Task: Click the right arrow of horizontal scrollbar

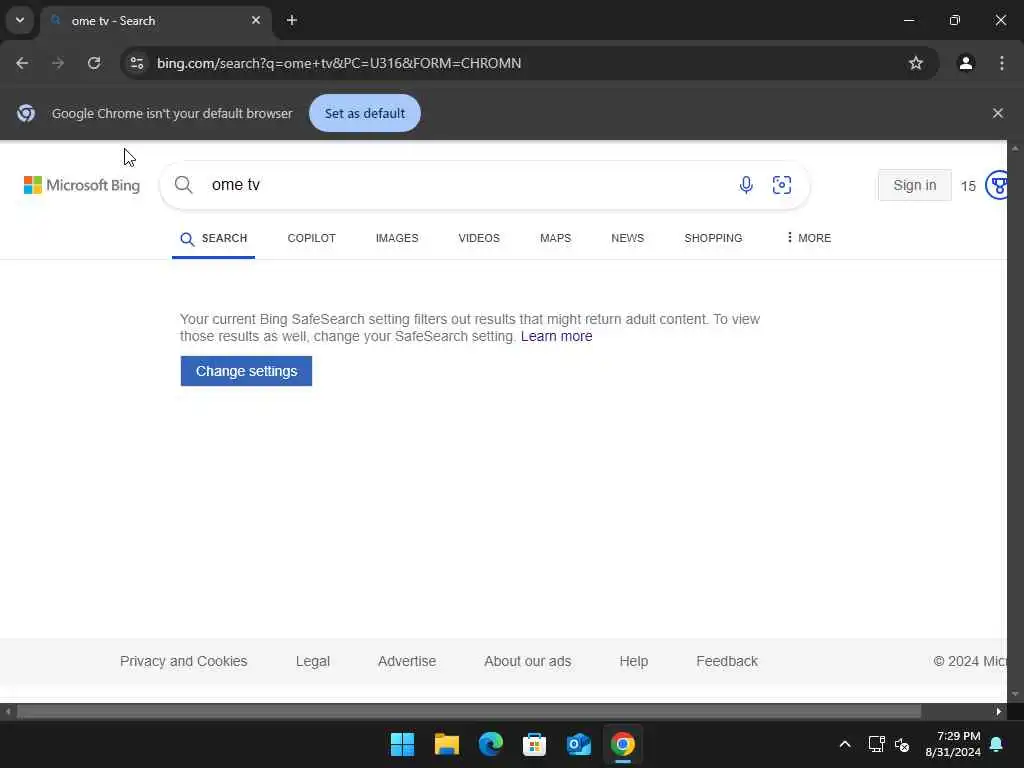Action: point(999,711)
